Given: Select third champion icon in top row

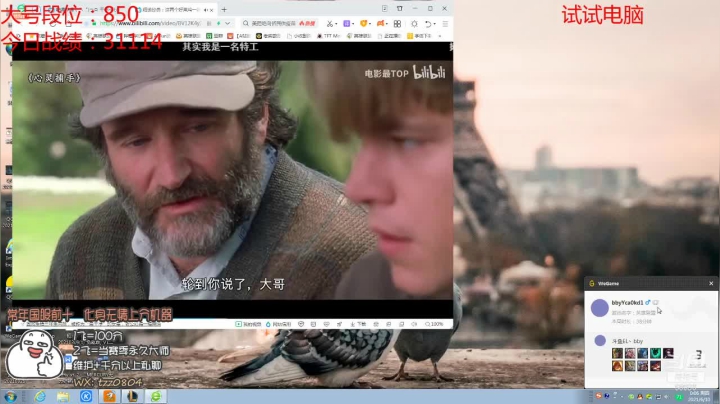Looking at the screenshot, I should pyautogui.click(x=642, y=353).
